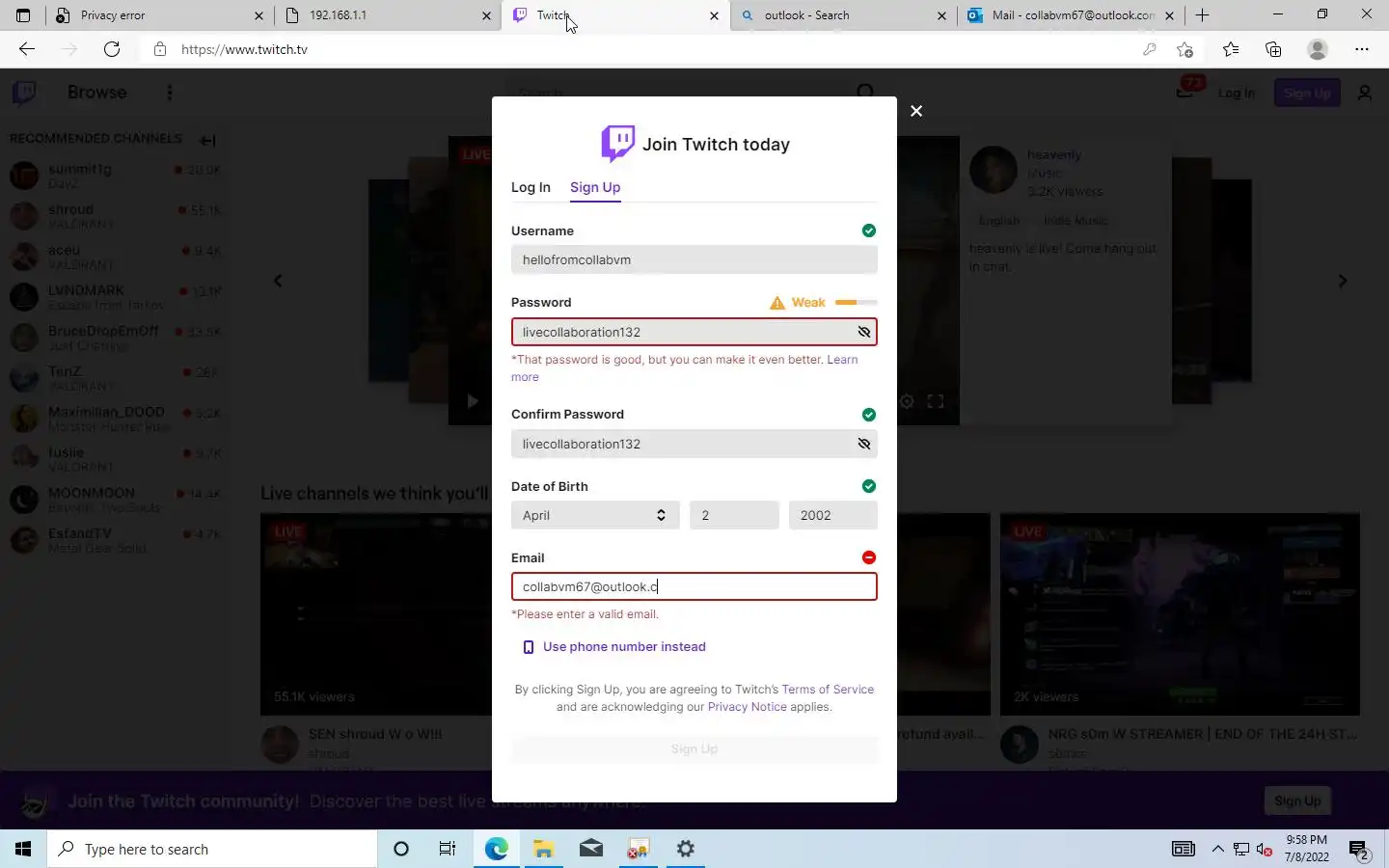Open the Browse page
1389x868 pixels.
coord(97,93)
